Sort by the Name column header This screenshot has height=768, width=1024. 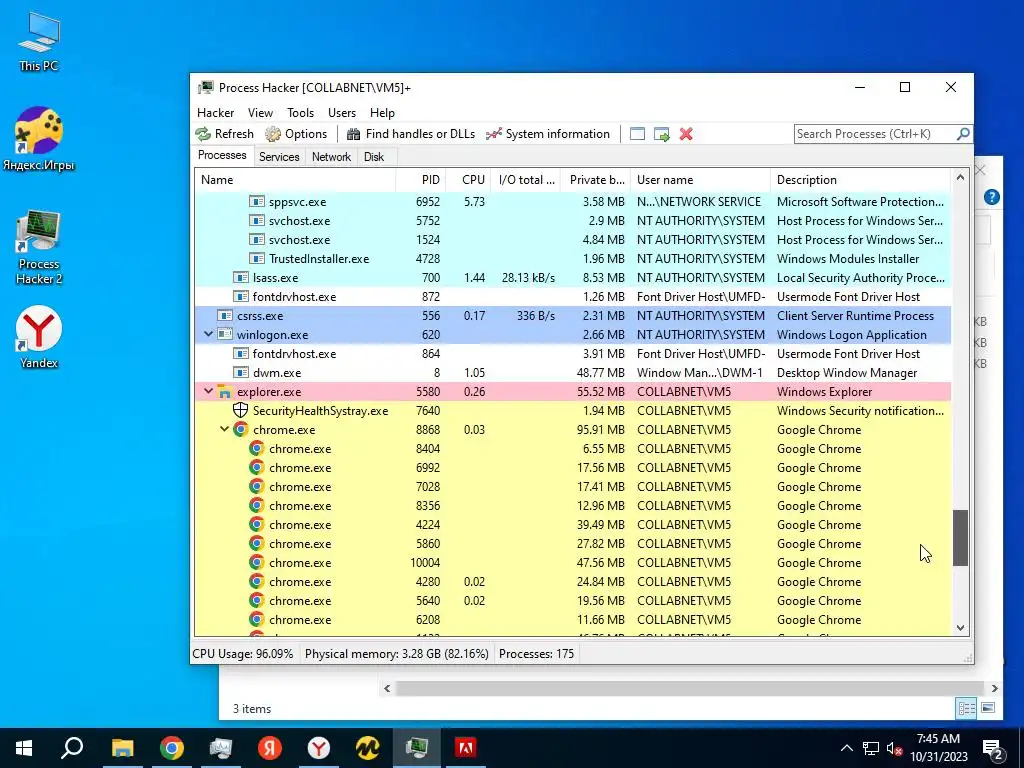[x=295, y=180]
